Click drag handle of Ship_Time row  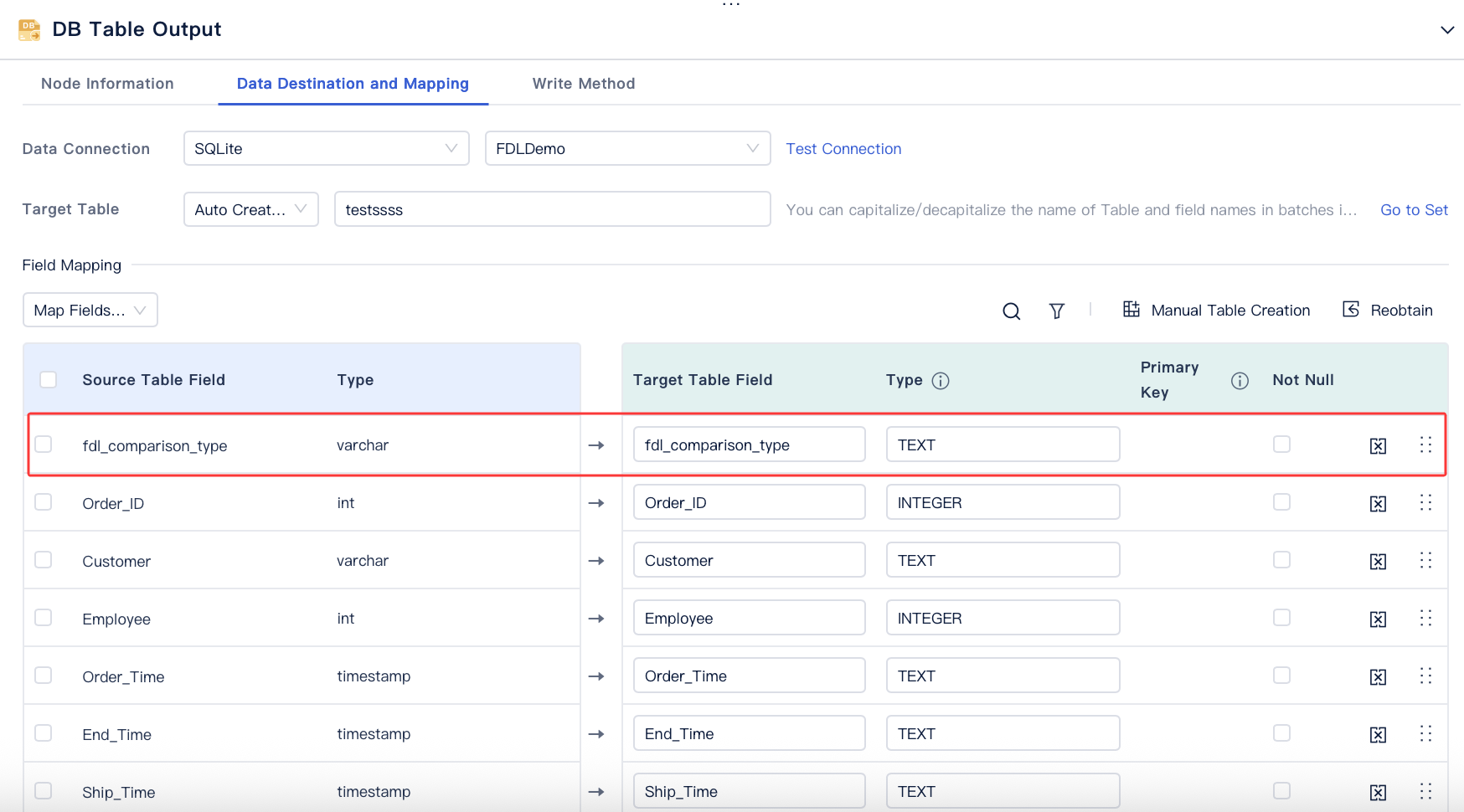pyautogui.click(x=1425, y=791)
